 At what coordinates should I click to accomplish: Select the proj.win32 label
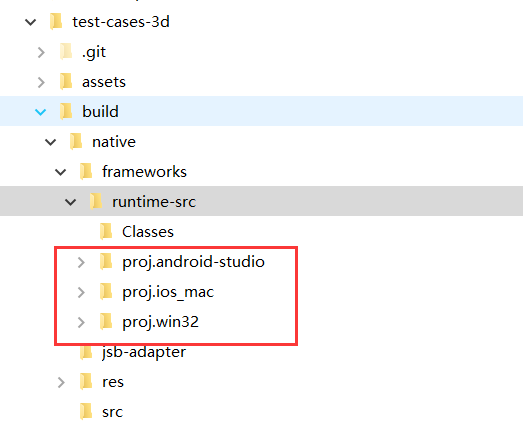coord(160,323)
